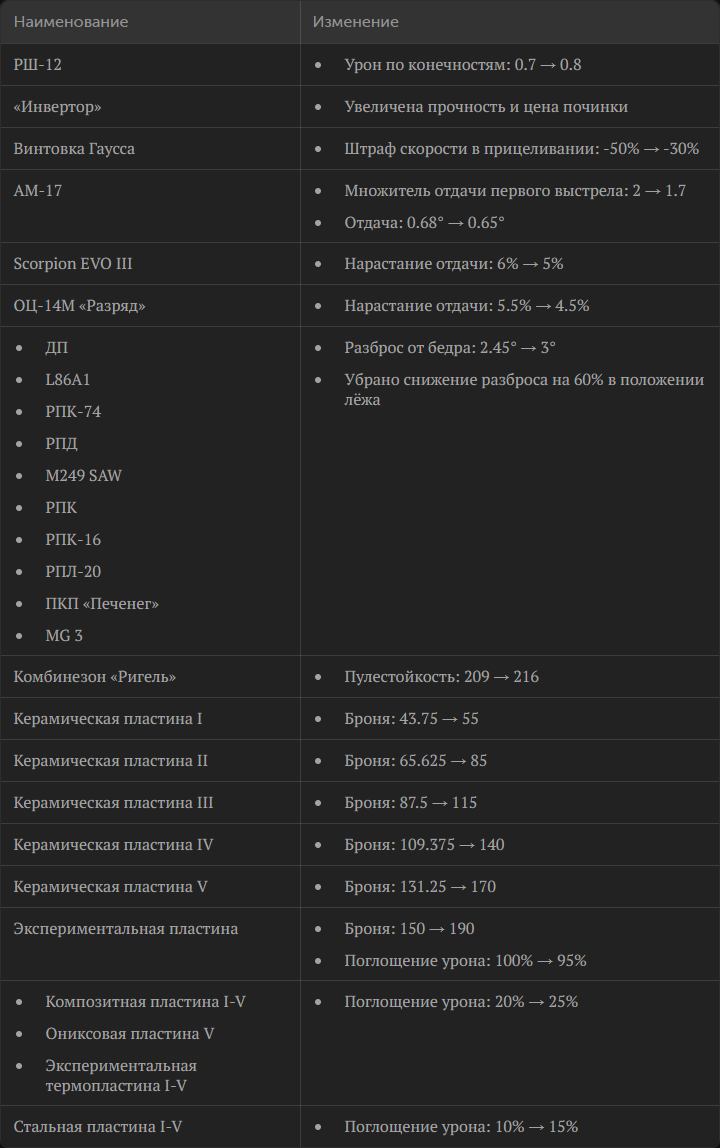The height and width of the screenshot is (1148, 720).
Task: Select ПКП «Печенег» list item
Action: coord(102,603)
